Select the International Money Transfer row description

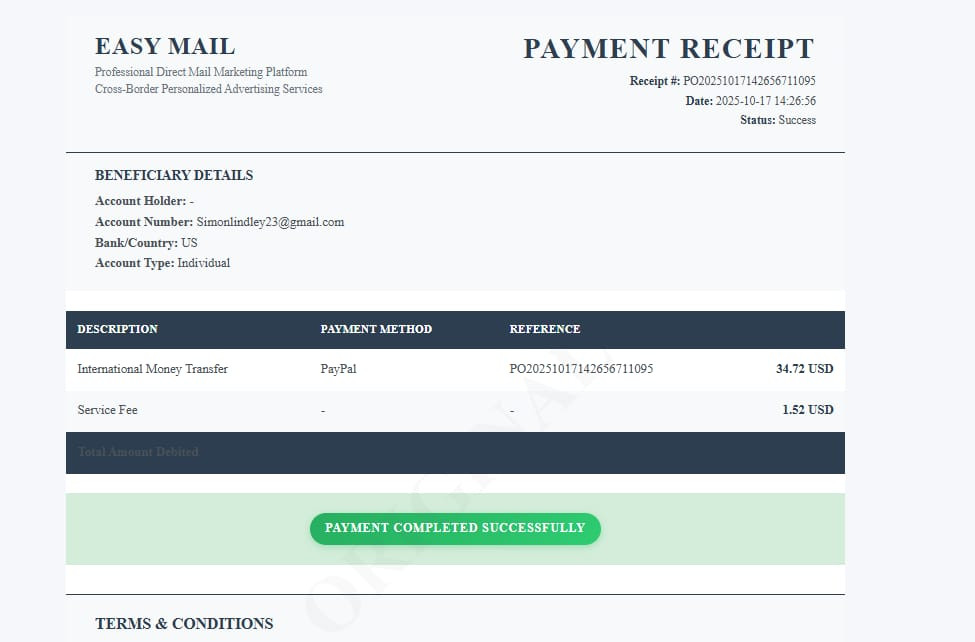[152, 369]
